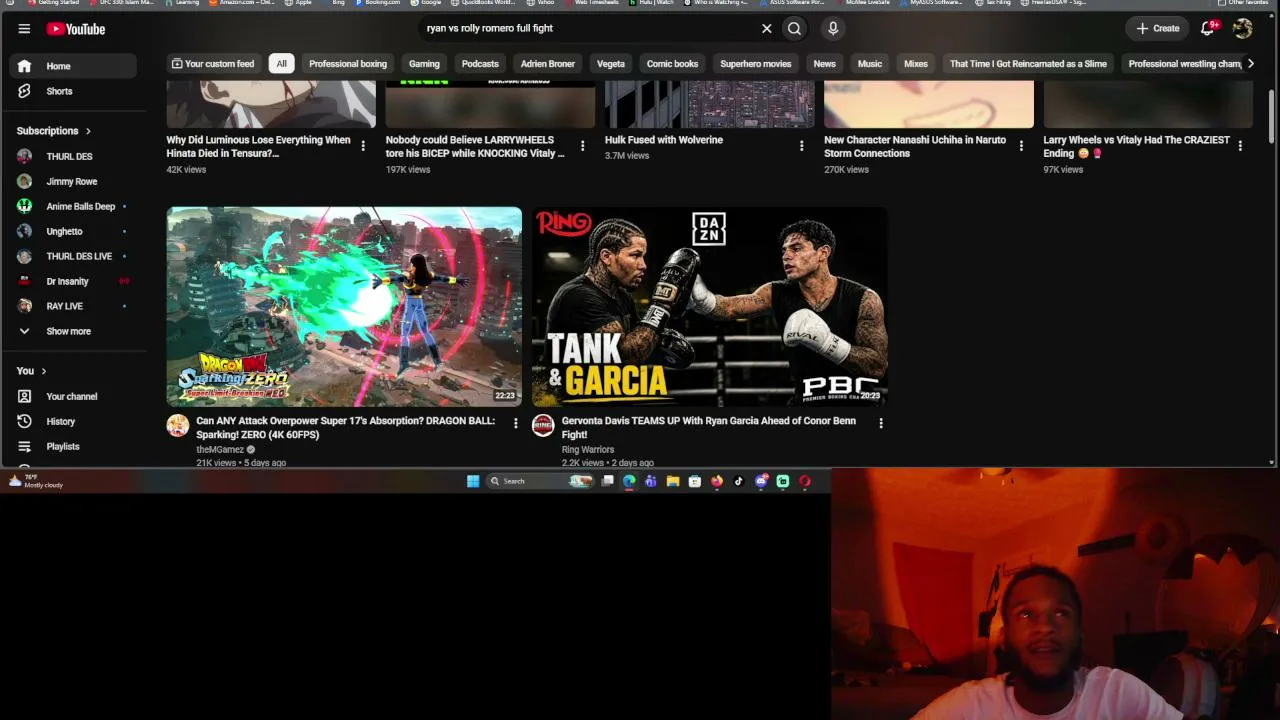The height and width of the screenshot is (720, 1280).
Task: Expand Show more subscriptions
Action: [73, 331]
